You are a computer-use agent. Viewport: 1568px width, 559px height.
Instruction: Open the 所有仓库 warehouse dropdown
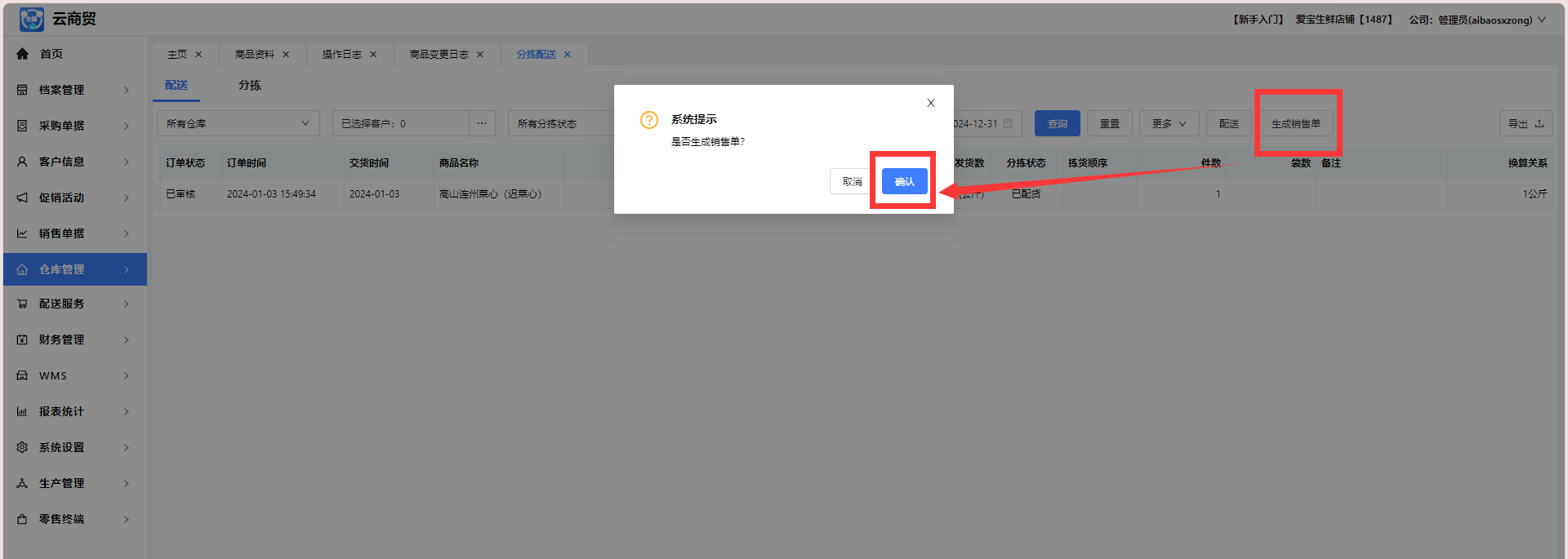[x=238, y=123]
